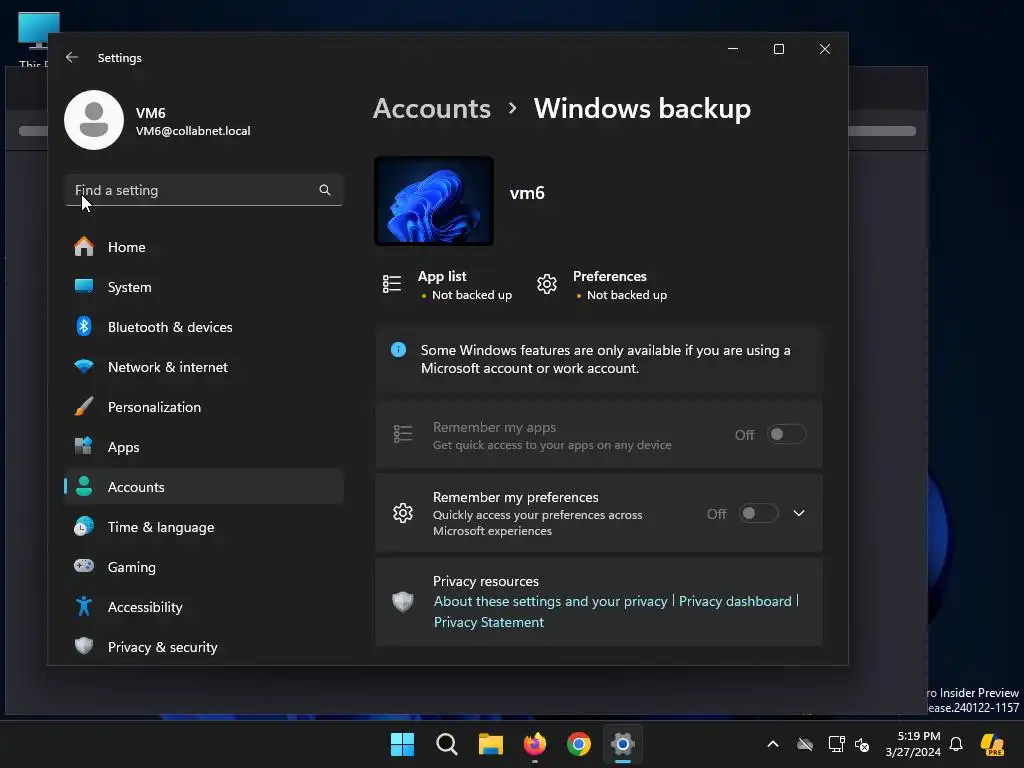The height and width of the screenshot is (768, 1024).
Task: Click the Settings gear in taskbar
Action: 622,744
